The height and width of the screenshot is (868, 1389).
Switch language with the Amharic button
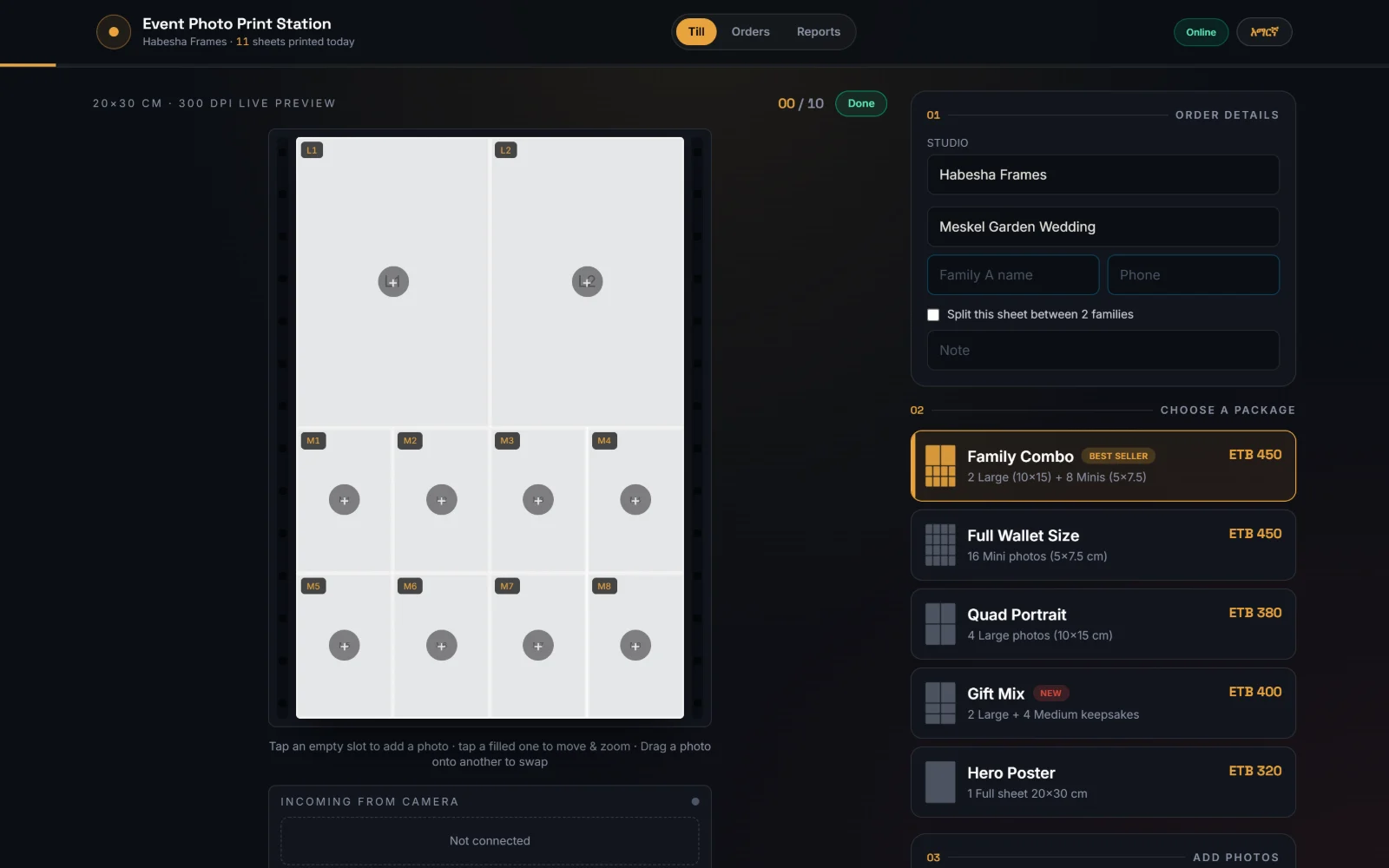1264,32
